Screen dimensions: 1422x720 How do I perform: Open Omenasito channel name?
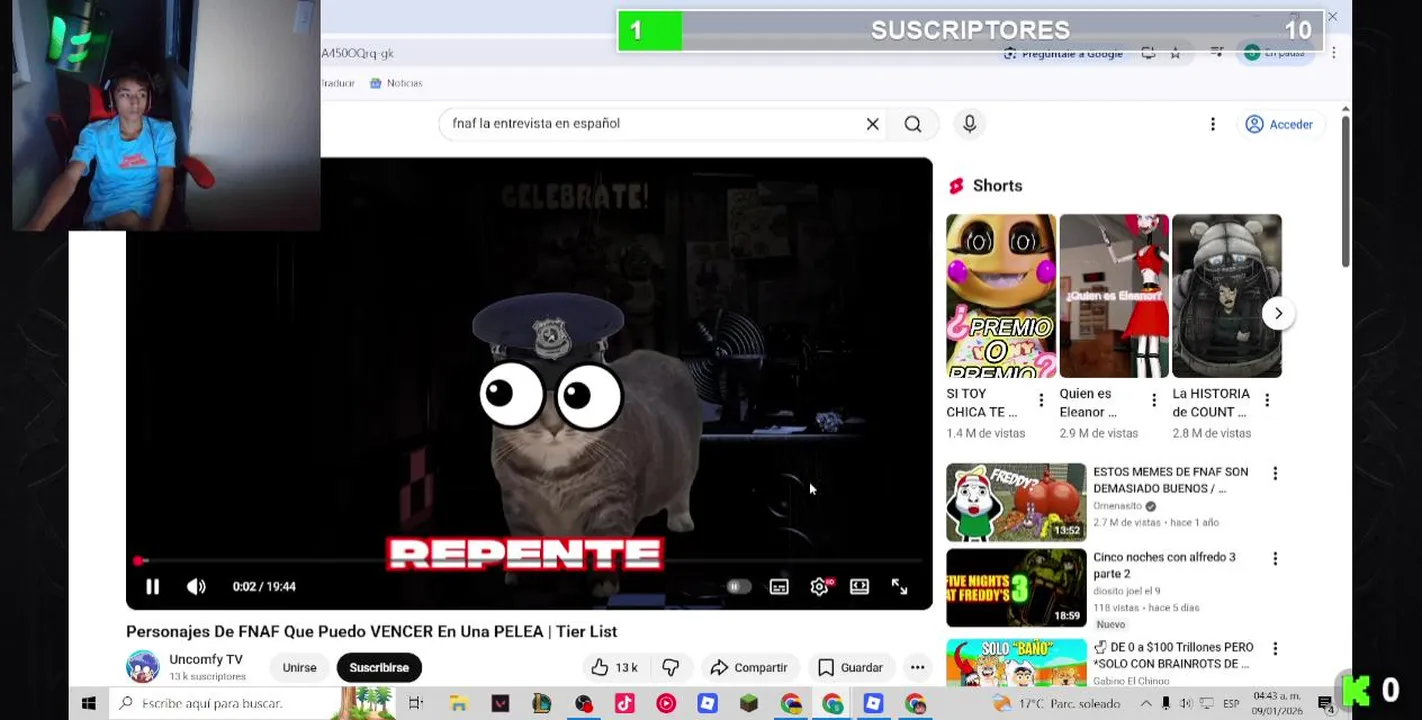(1117, 506)
